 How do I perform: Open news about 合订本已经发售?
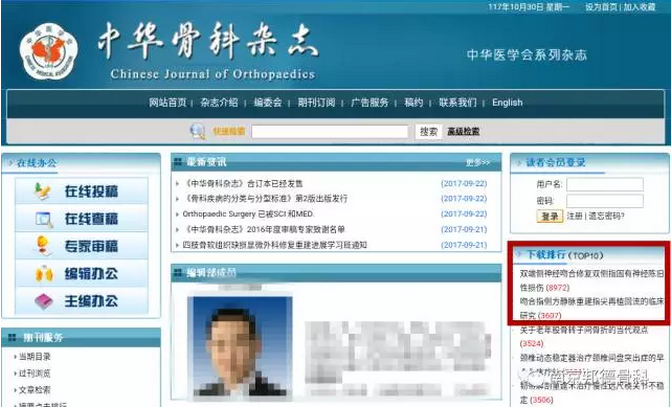coord(243,184)
